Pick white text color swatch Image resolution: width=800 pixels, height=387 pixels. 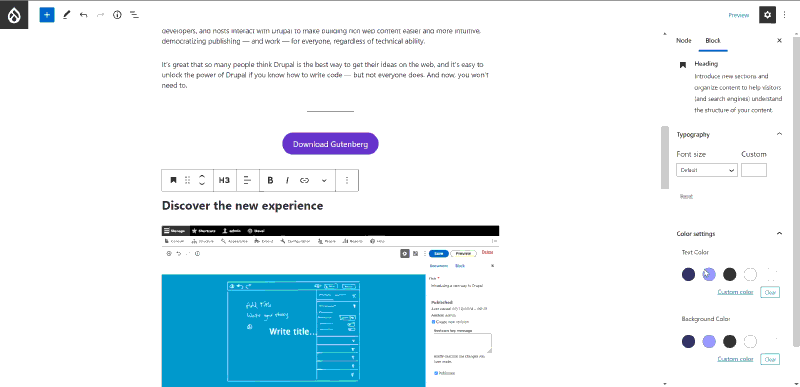pyautogui.click(x=750, y=274)
